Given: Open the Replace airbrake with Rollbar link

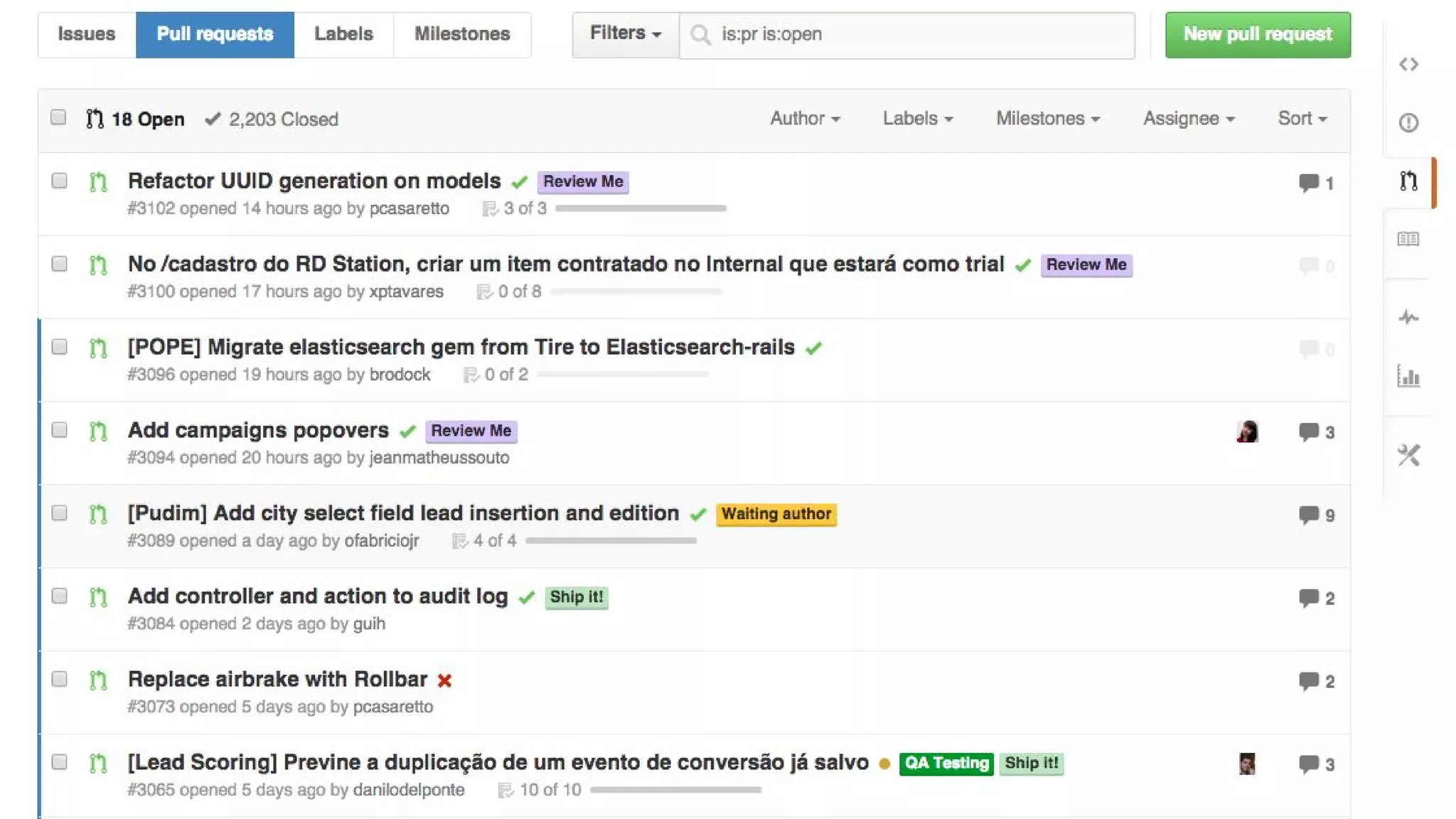Looking at the screenshot, I should point(277,679).
